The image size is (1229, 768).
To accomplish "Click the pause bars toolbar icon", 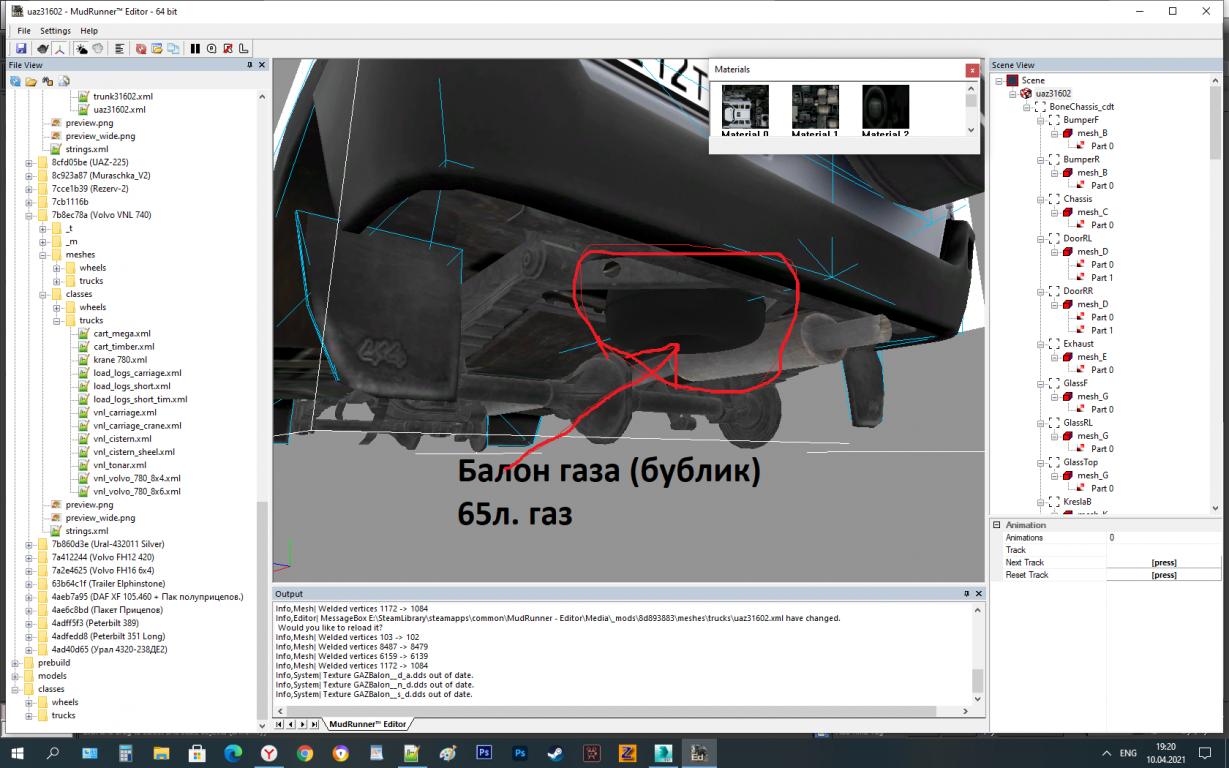I will (x=195, y=48).
